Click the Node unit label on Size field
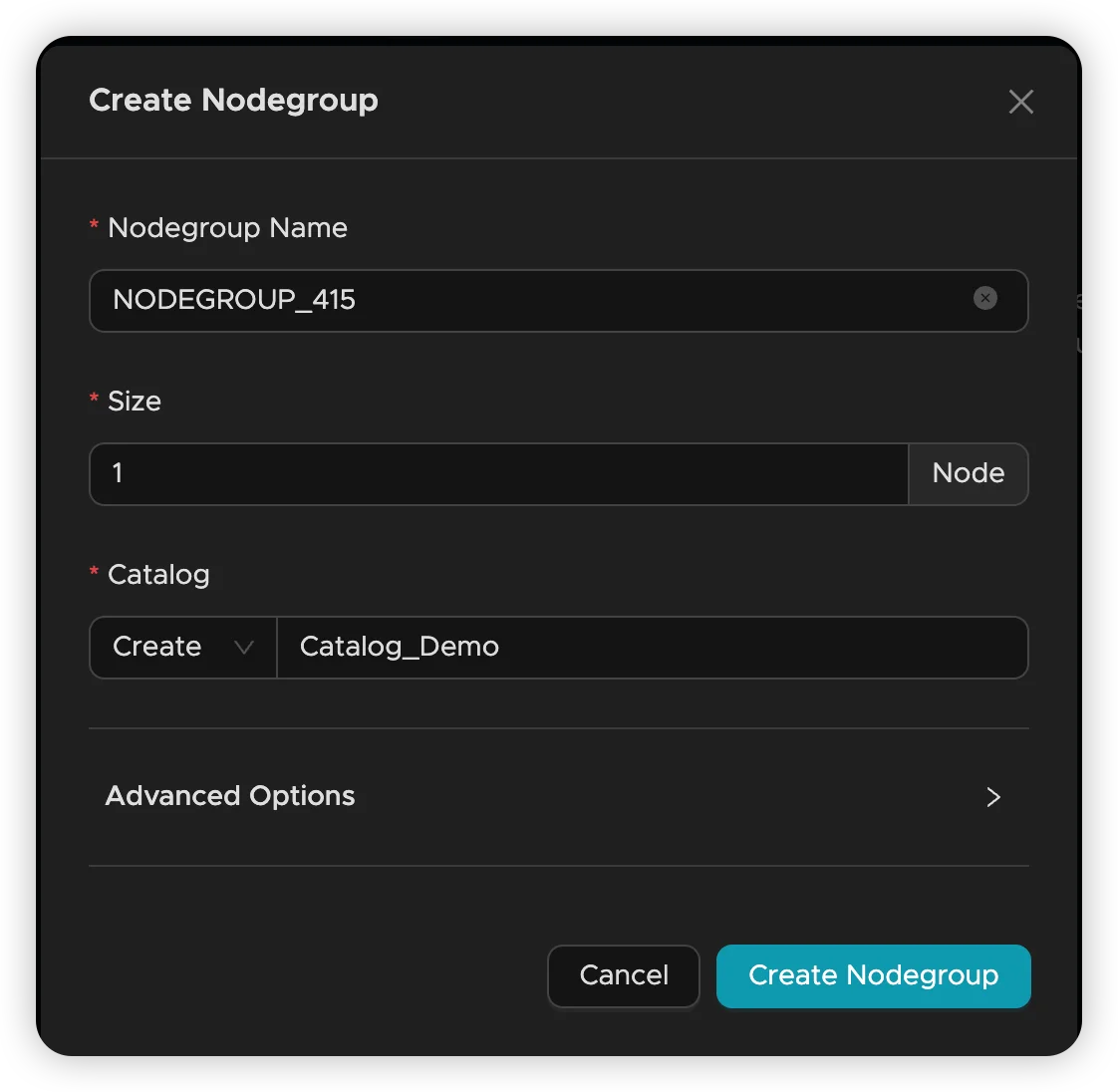 click(968, 473)
